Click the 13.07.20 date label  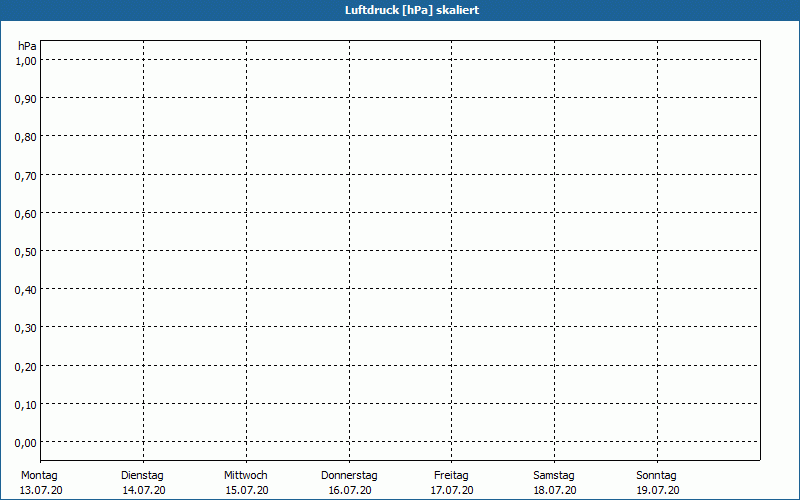(x=41, y=490)
